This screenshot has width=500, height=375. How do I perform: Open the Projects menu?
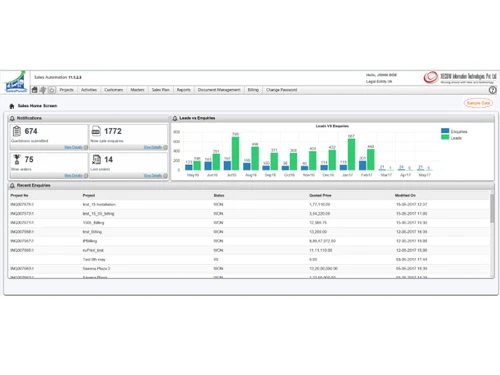[x=66, y=90]
